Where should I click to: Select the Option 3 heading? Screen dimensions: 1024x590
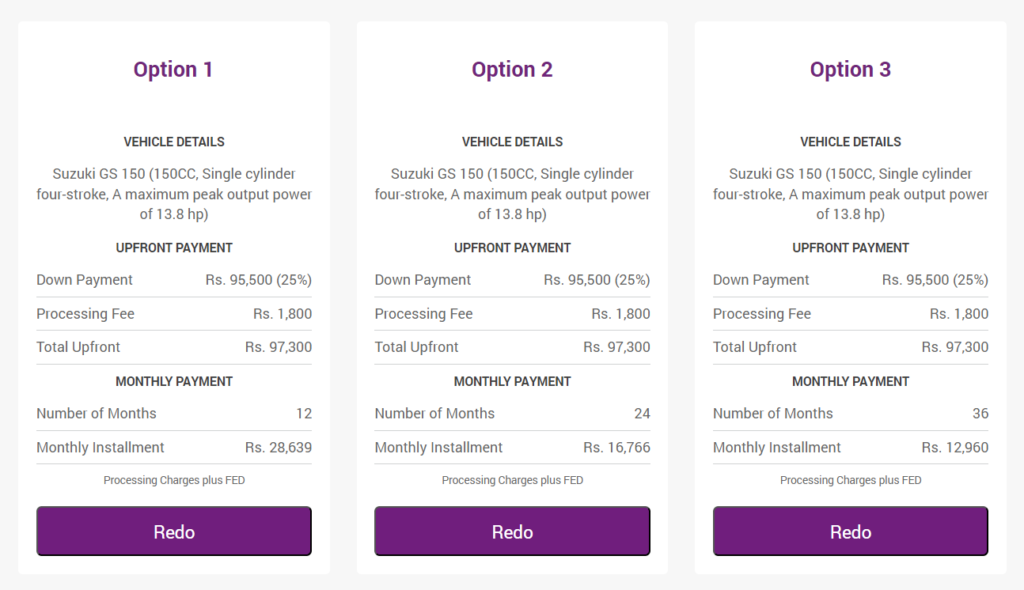[850, 69]
